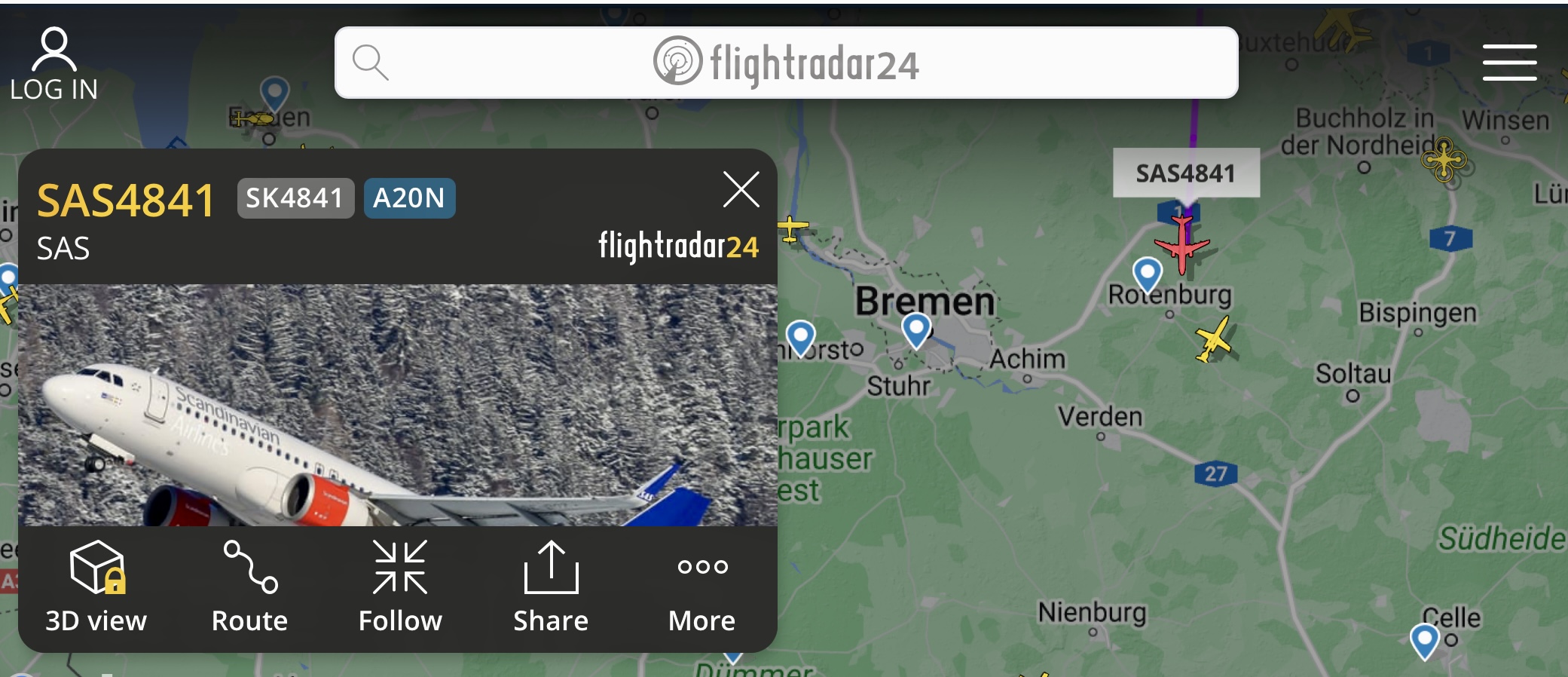
Task: Click the yellow plane south of Rotenburg
Action: [x=1213, y=339]
